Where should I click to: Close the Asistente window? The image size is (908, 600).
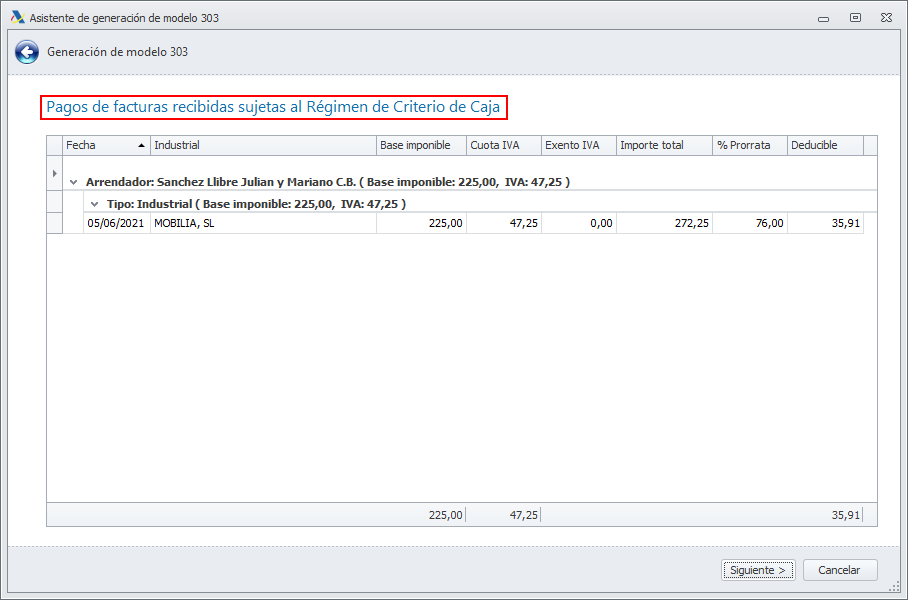pyautogui.click(x=886, y=18)
